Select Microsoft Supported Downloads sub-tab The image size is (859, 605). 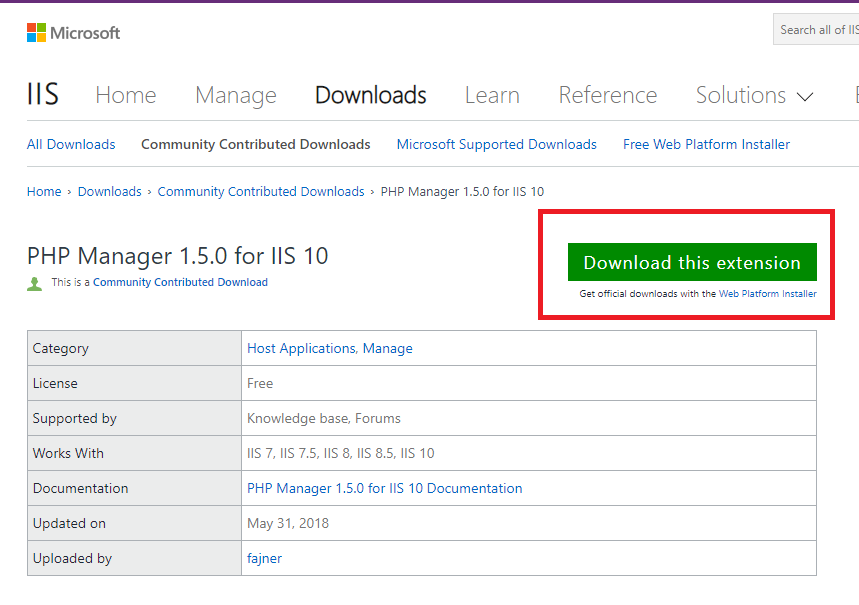[496, 145]
